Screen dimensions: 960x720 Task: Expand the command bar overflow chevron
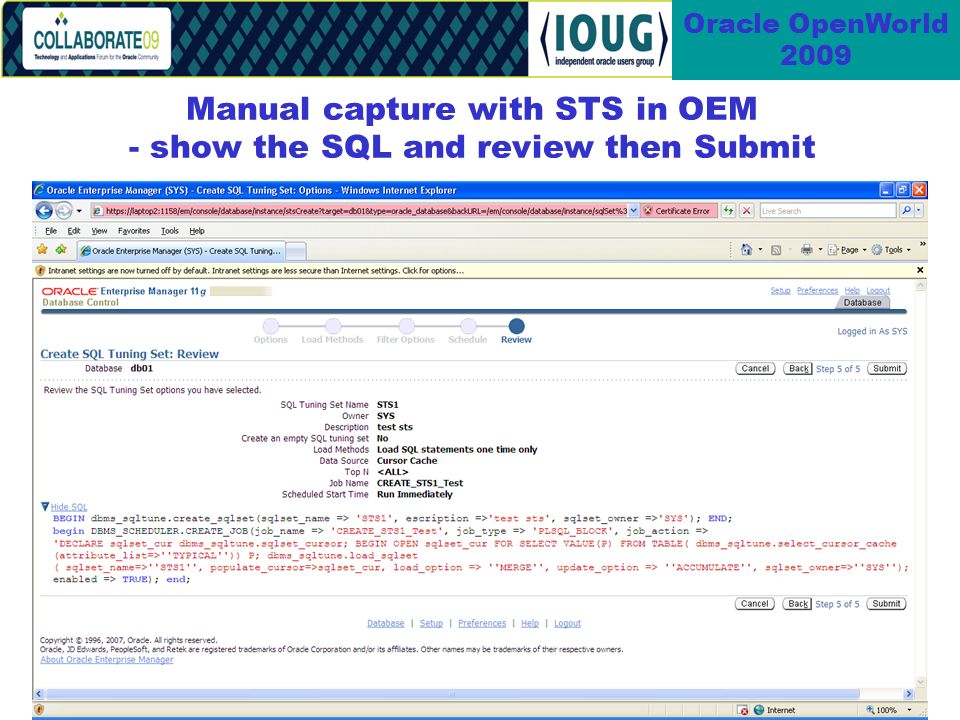(x=922, y=244)
